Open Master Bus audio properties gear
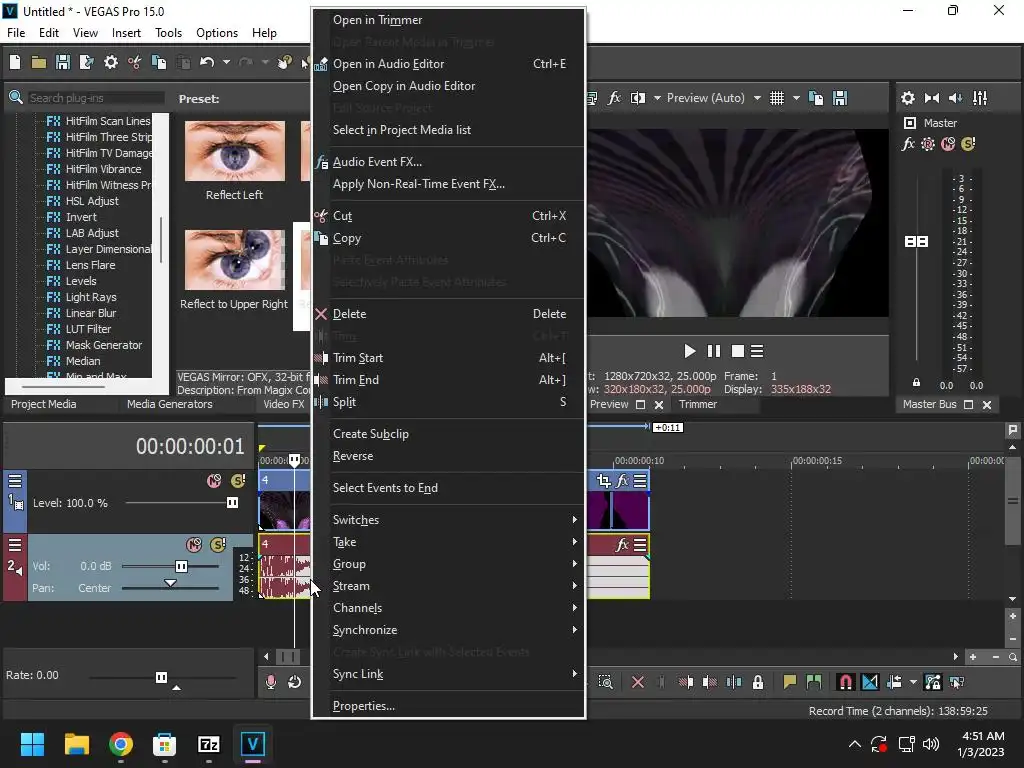The height and width of the screenshot is (768, 1024). point(908,98)
